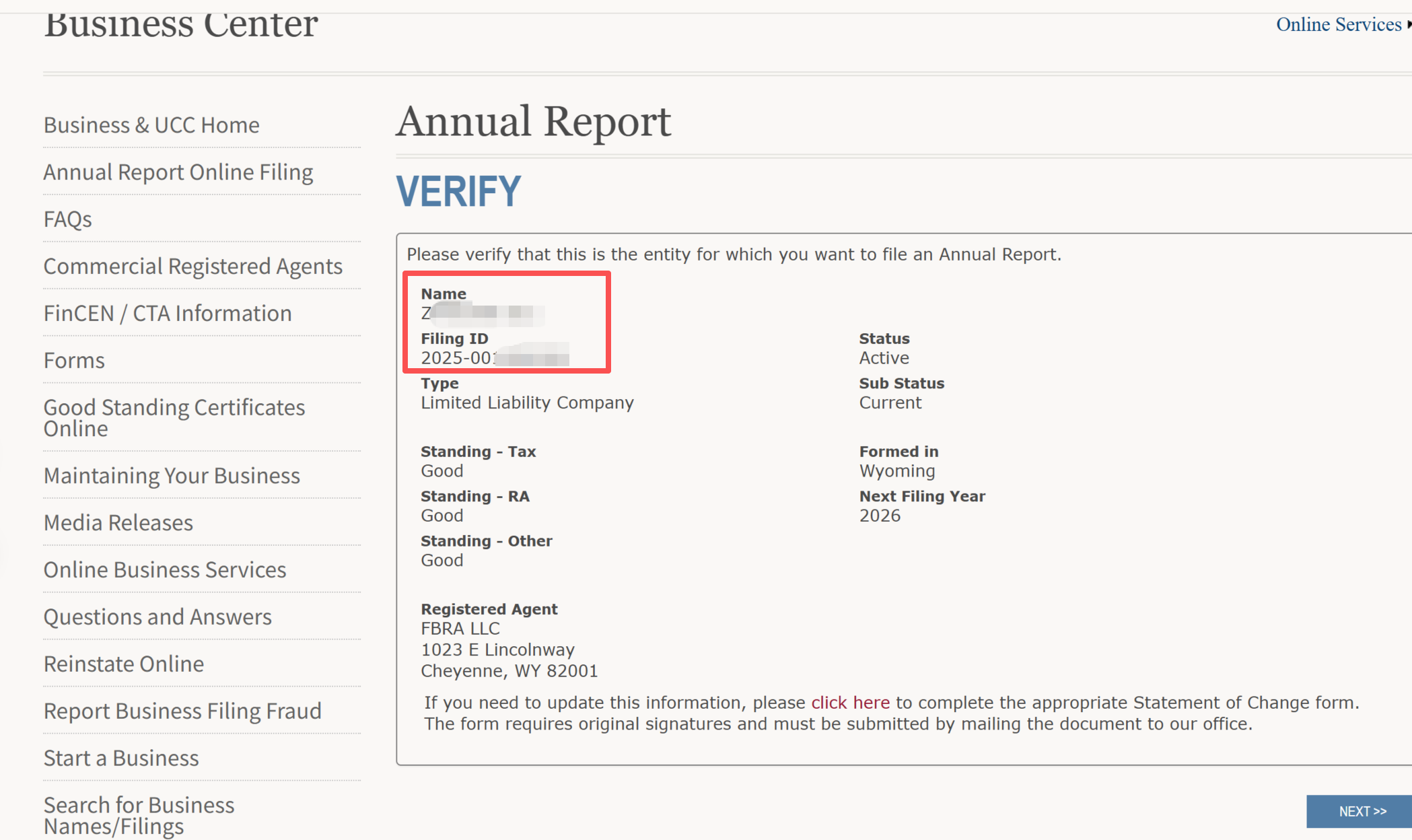Click the 'Standing - RA' label
This screenshot has height=840, width=1412.
[475, 497]
